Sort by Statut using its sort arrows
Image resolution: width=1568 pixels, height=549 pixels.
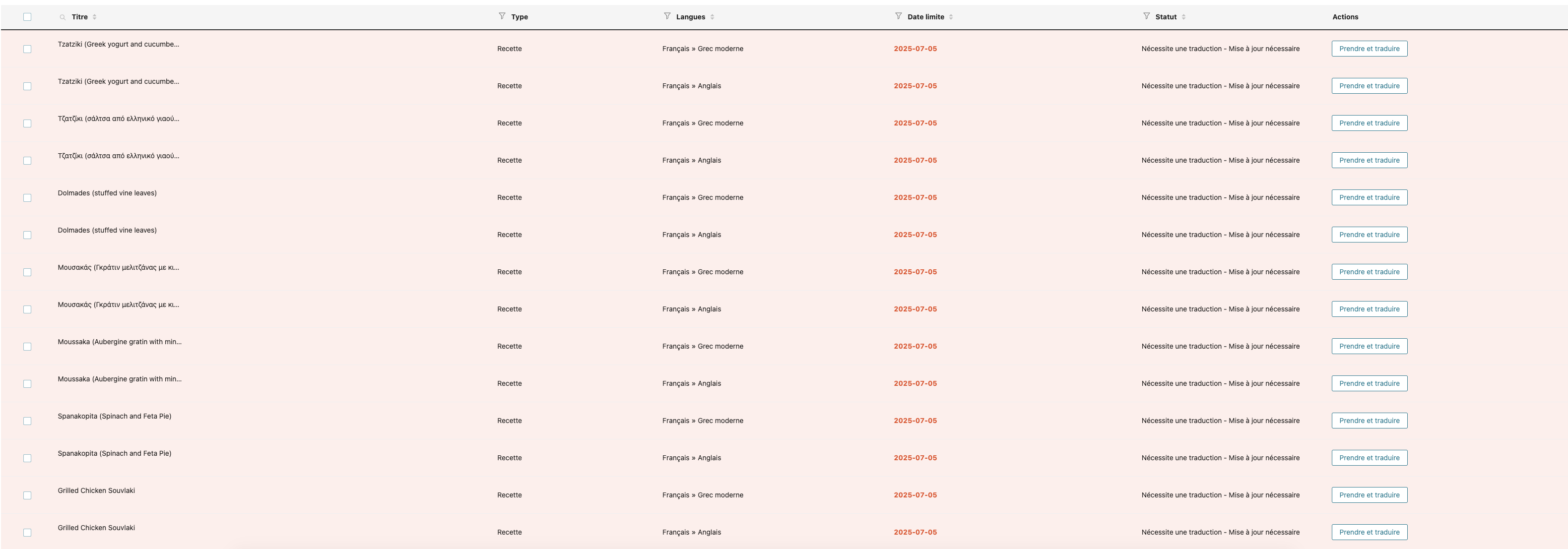click(1183, 17)
